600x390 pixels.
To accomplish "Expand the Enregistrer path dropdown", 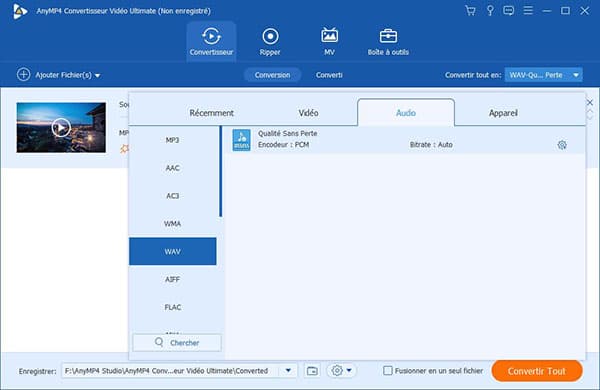I will click(x=289, y=370).
